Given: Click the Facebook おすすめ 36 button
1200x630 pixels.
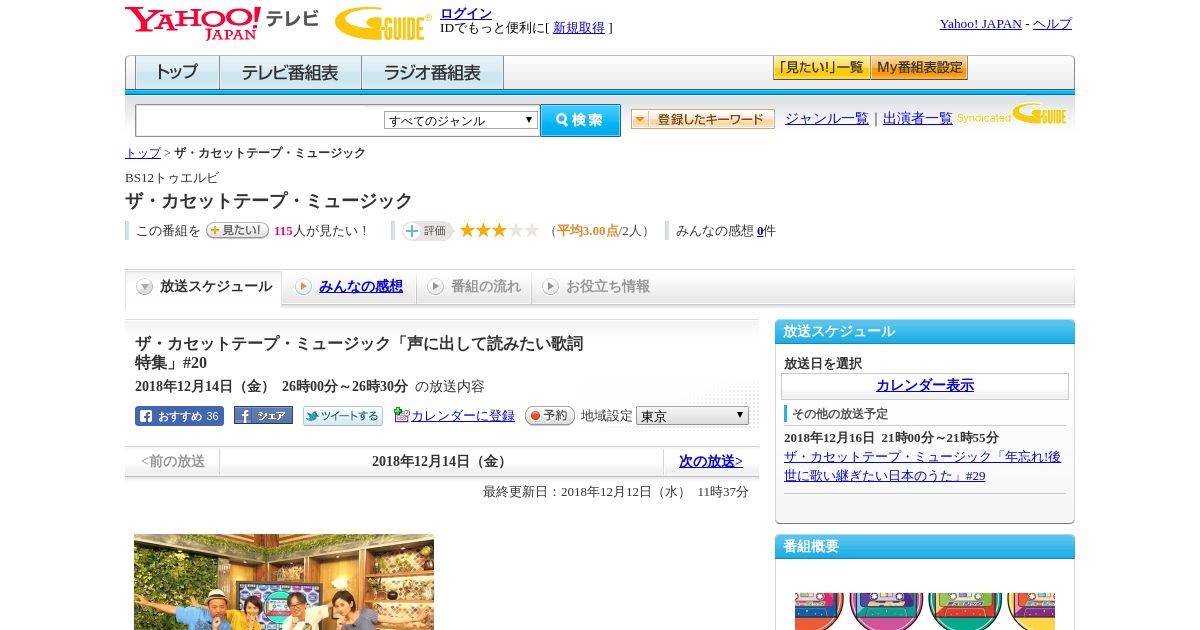Looking at the screenshot, I should [179, 416].
